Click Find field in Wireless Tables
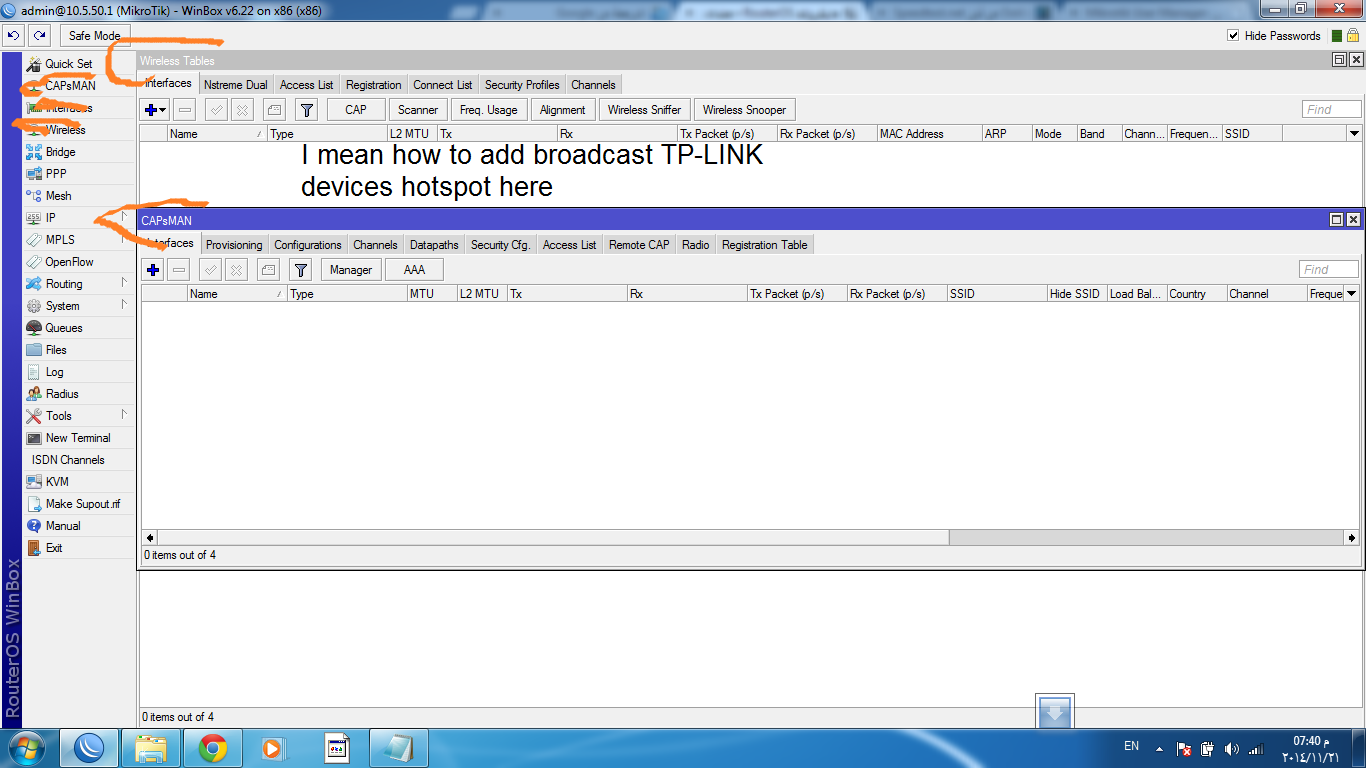1366x768 pixels. point(1332,109)
